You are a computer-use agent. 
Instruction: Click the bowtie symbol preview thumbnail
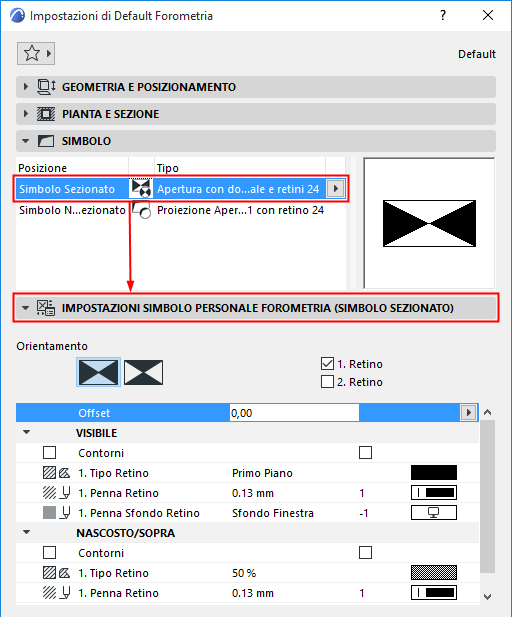pos(429,224)
